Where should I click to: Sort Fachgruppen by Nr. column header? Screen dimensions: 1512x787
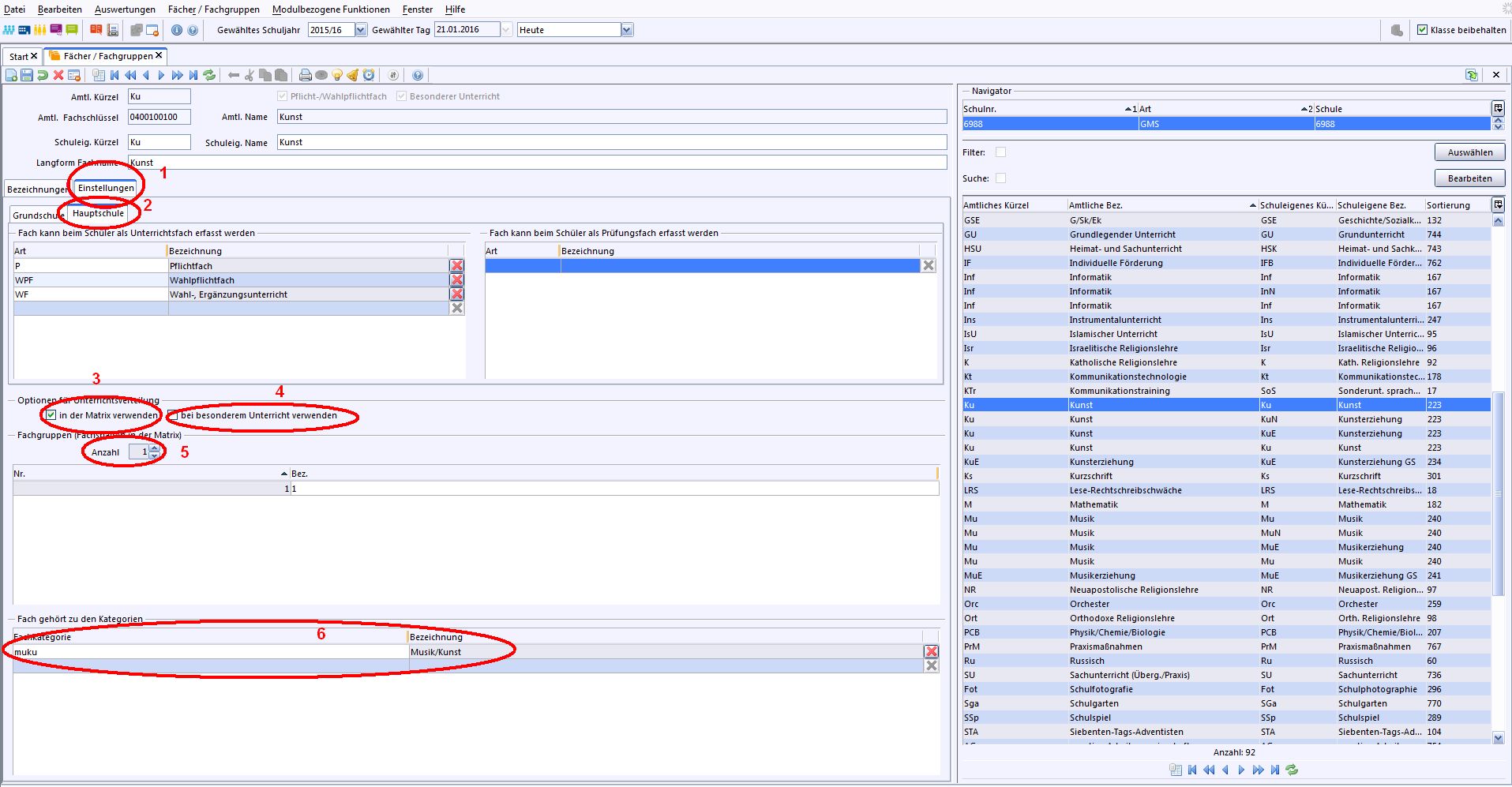151,474
